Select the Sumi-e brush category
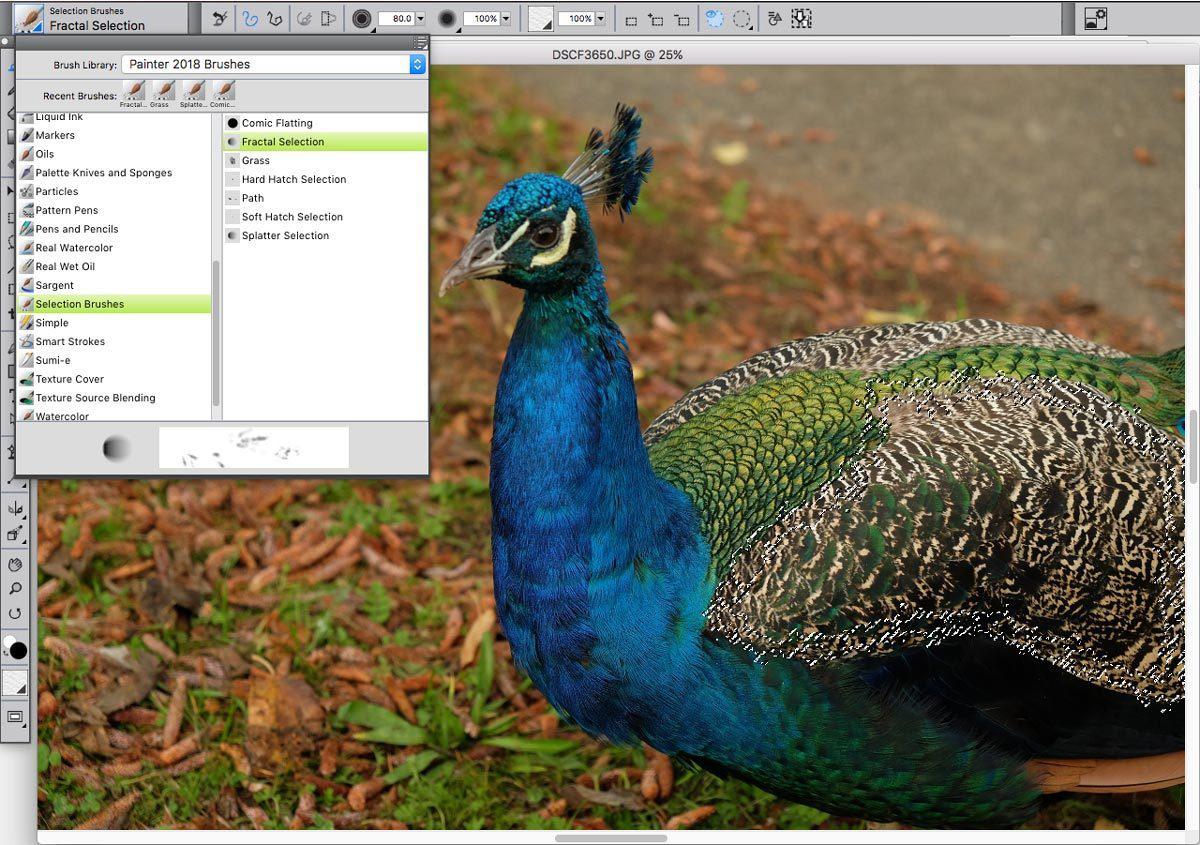The height and width of the screenshot is (845, 1200). pyautogui.click(x=114, y=360)
